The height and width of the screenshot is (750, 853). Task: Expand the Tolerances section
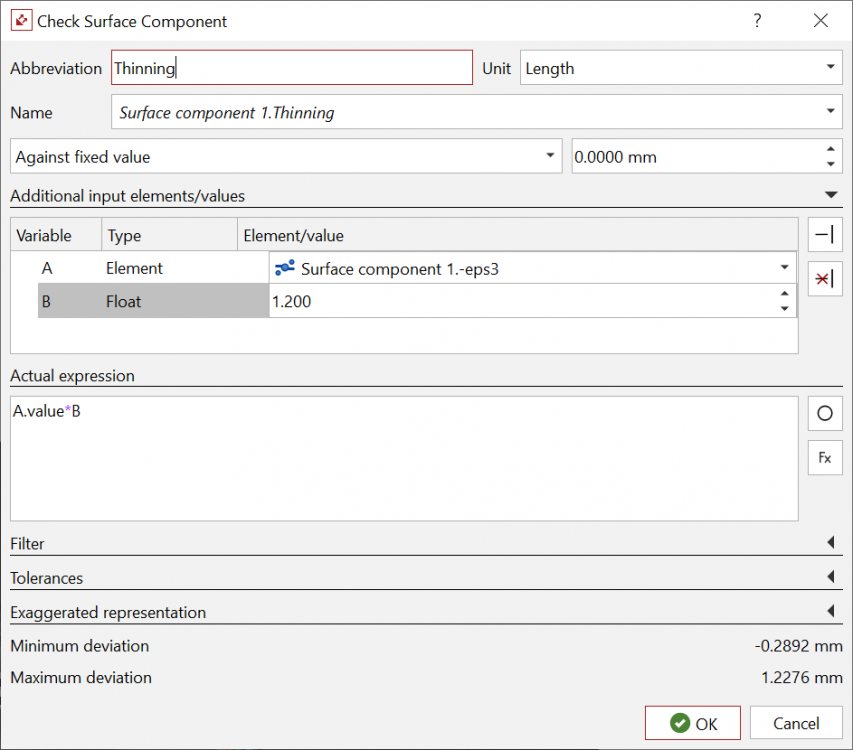830,578
